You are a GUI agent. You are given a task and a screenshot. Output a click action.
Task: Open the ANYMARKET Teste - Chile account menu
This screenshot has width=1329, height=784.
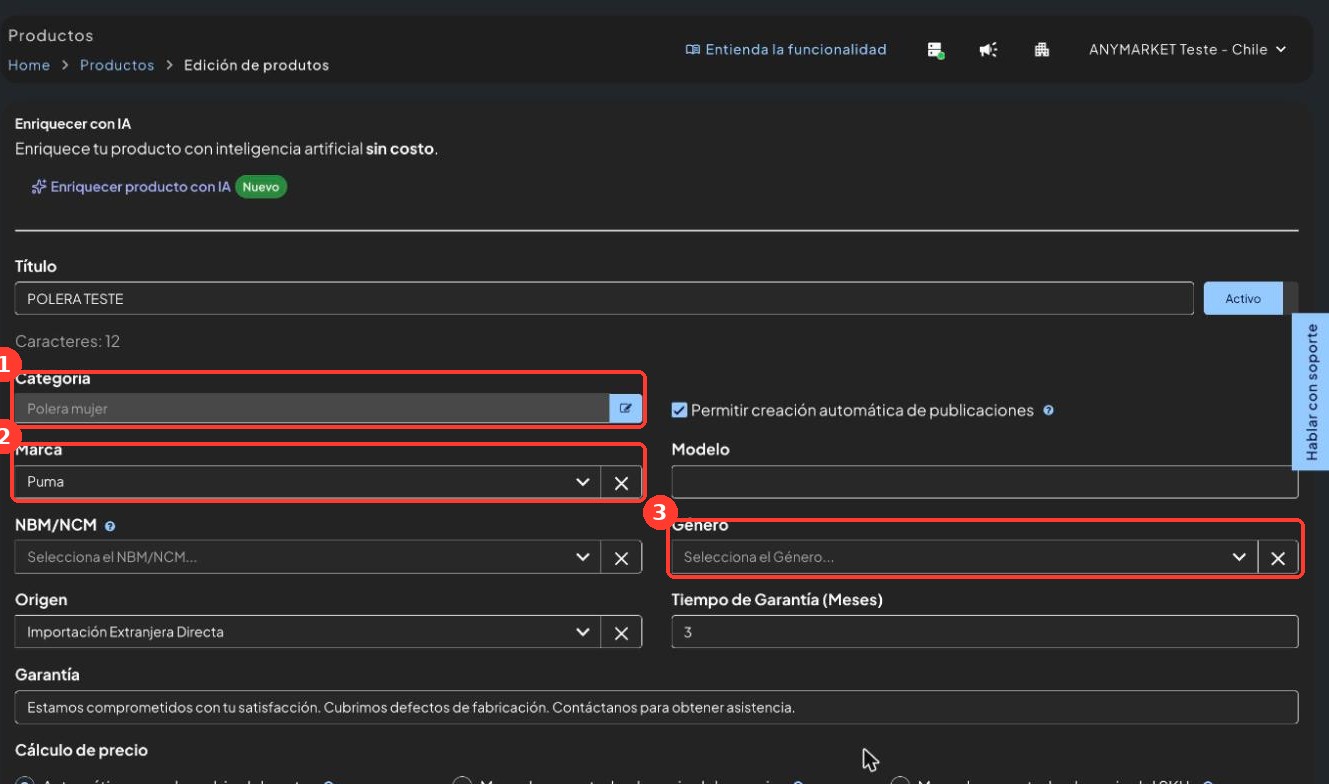pos(1187,50)
